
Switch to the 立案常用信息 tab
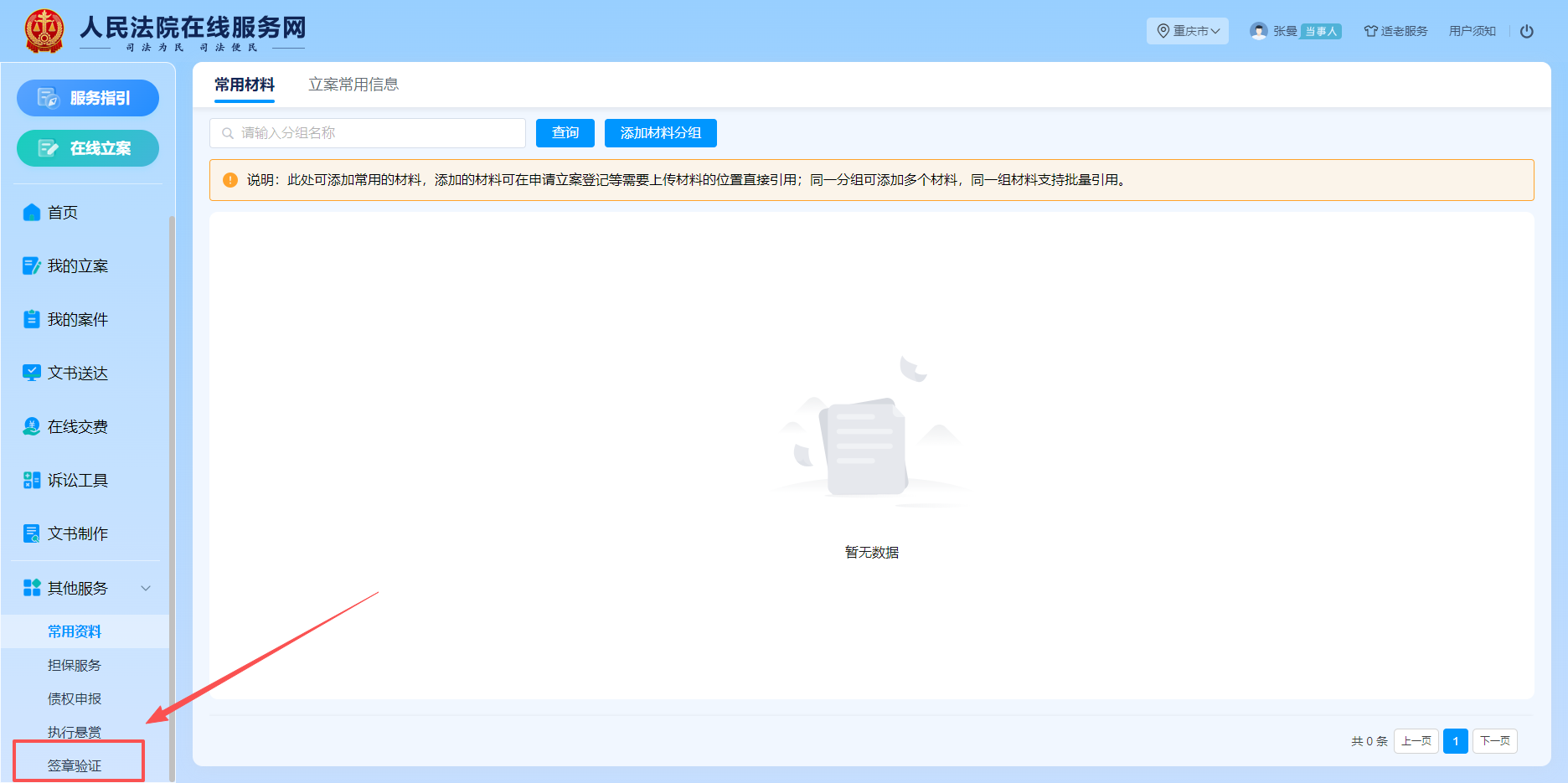tap(353, 85)
